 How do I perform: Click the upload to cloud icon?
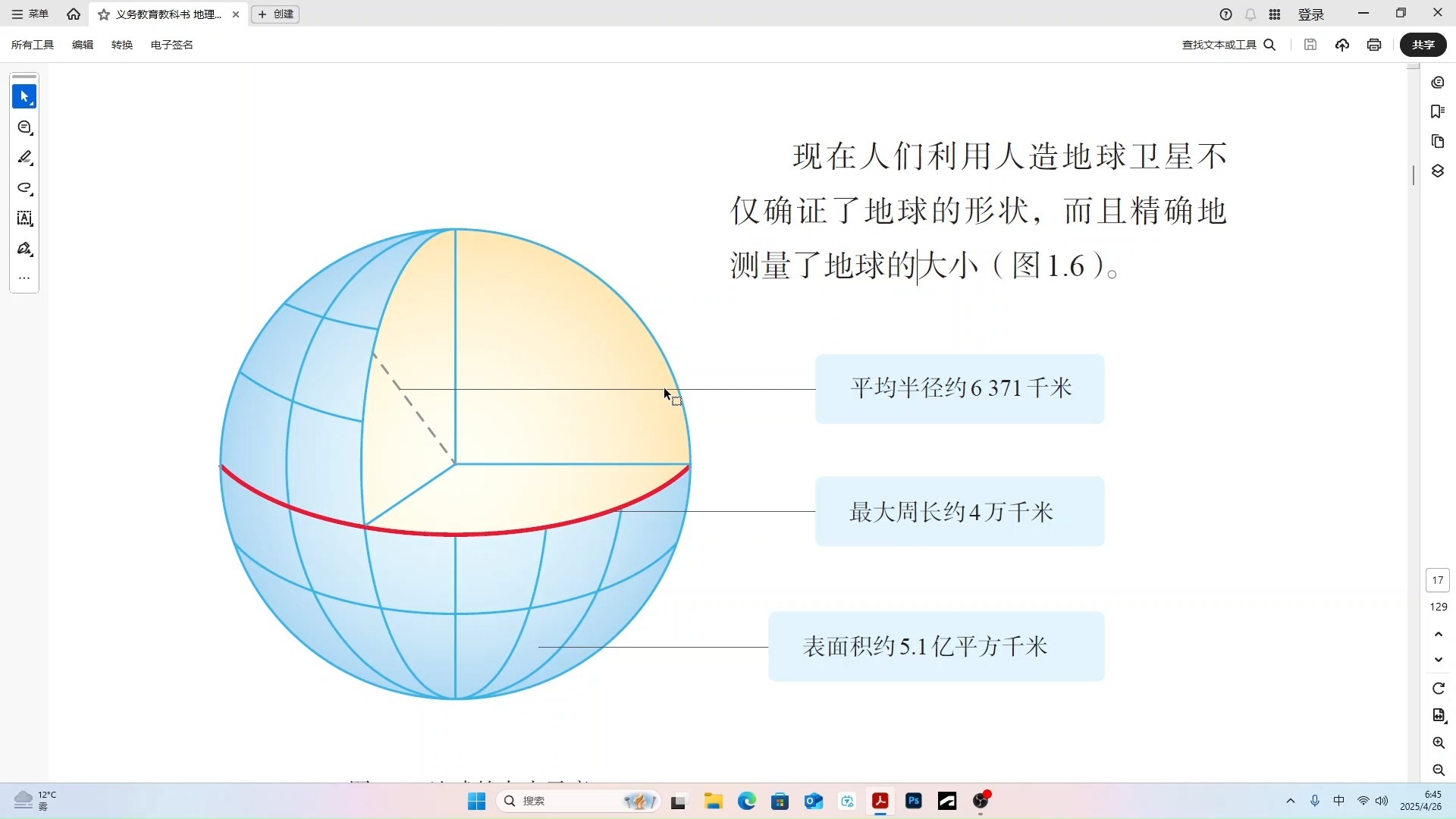click(1342, 45)
